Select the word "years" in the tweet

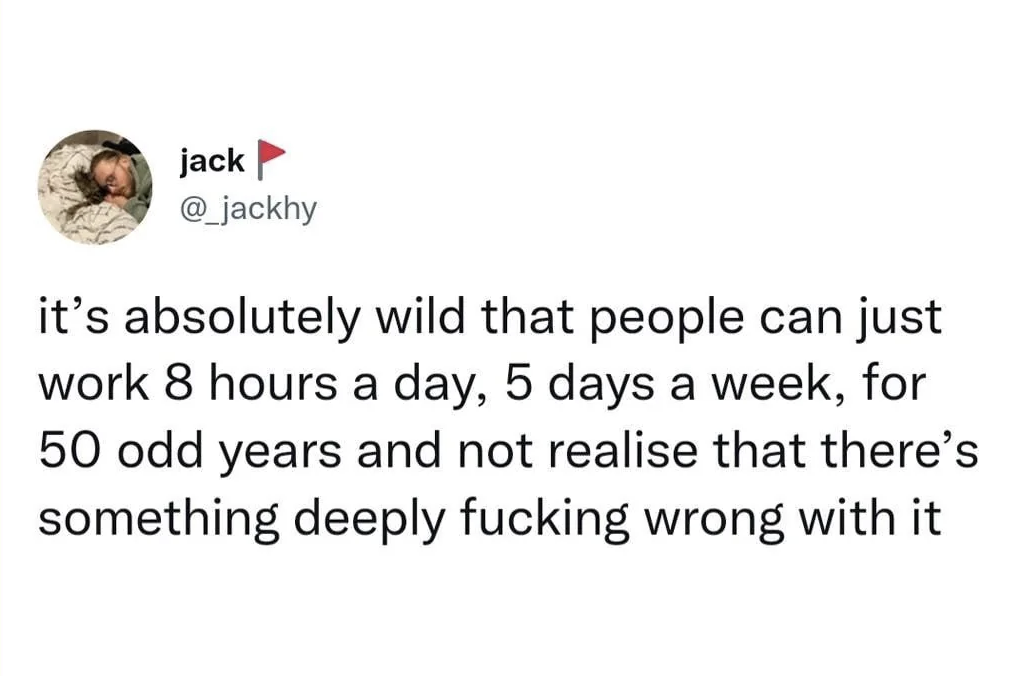(x=282, y=454)
